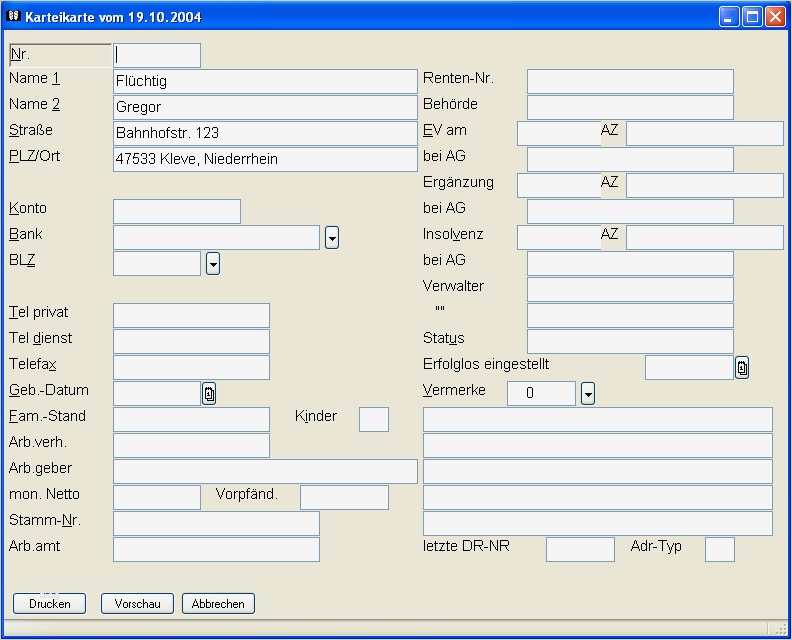Maximize the Karteikarte window

click(x=752, y=16)
